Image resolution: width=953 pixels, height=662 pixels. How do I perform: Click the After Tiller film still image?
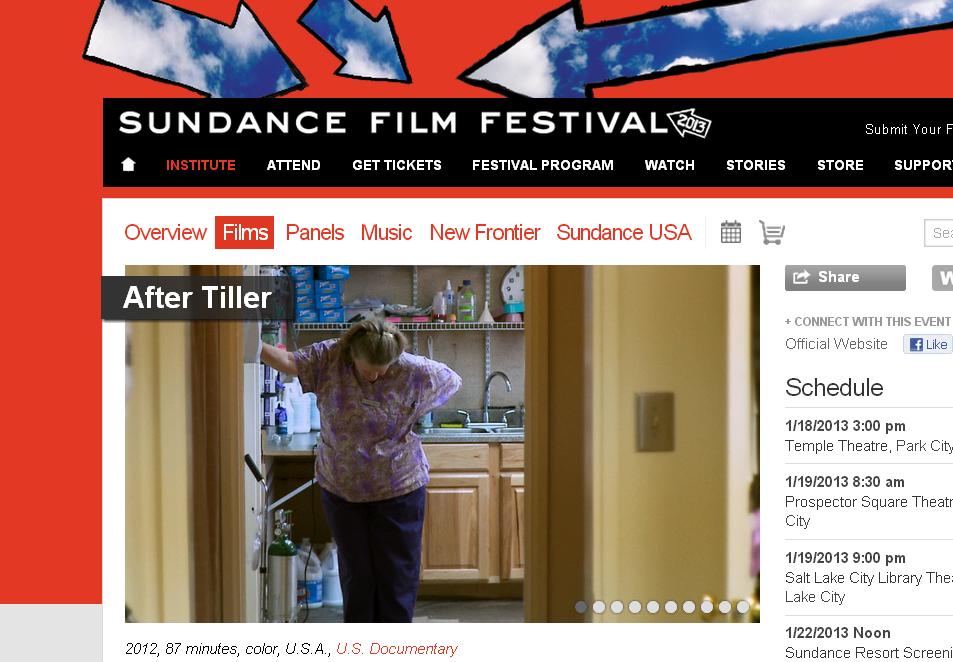point(442,444)
